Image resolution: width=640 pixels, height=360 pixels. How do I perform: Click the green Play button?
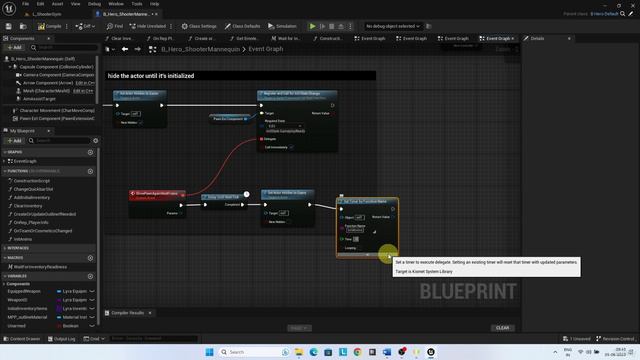tap(312, 26)
